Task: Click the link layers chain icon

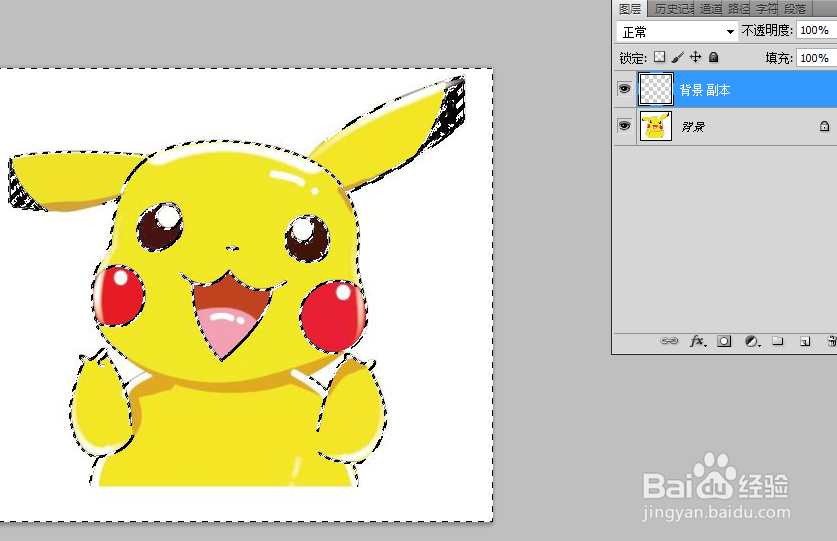Action: coord(669,341)
